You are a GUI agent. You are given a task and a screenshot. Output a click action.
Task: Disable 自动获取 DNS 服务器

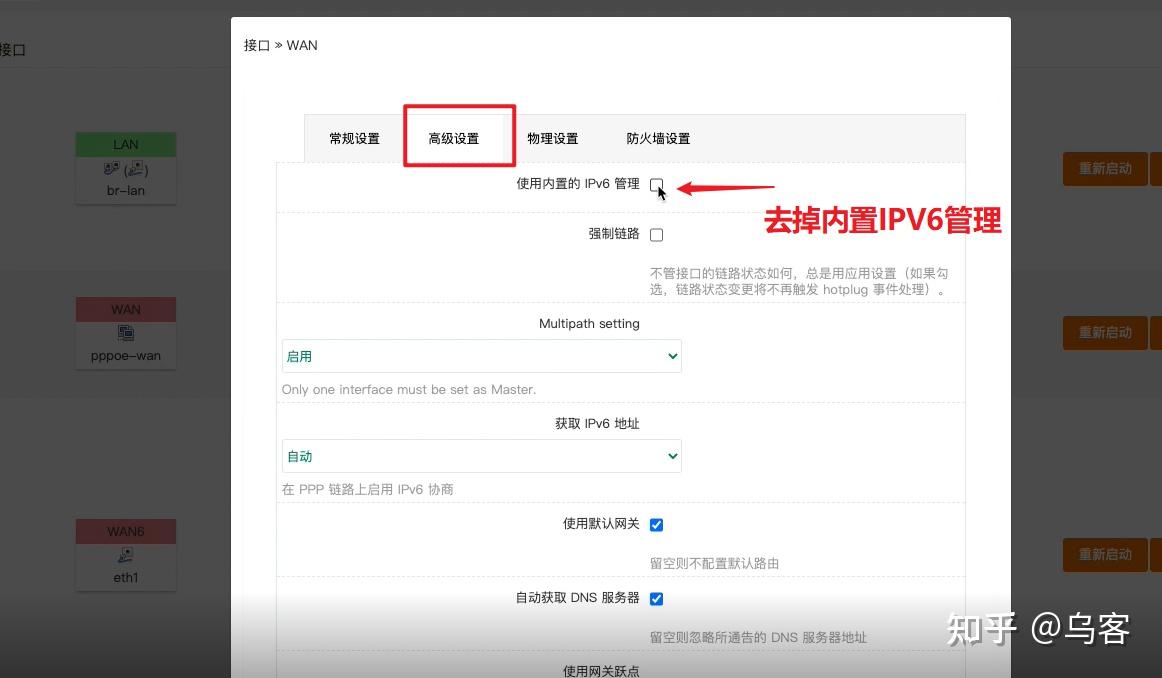[x=656, y=598]
